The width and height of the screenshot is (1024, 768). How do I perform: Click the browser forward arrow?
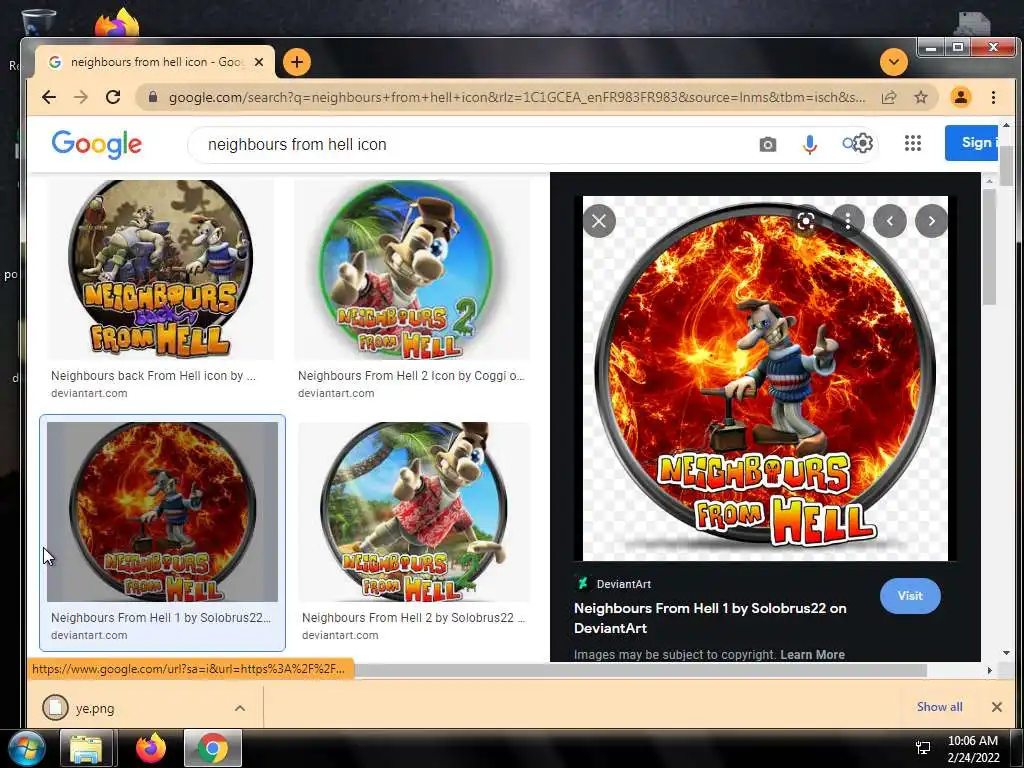coord(80,97)
